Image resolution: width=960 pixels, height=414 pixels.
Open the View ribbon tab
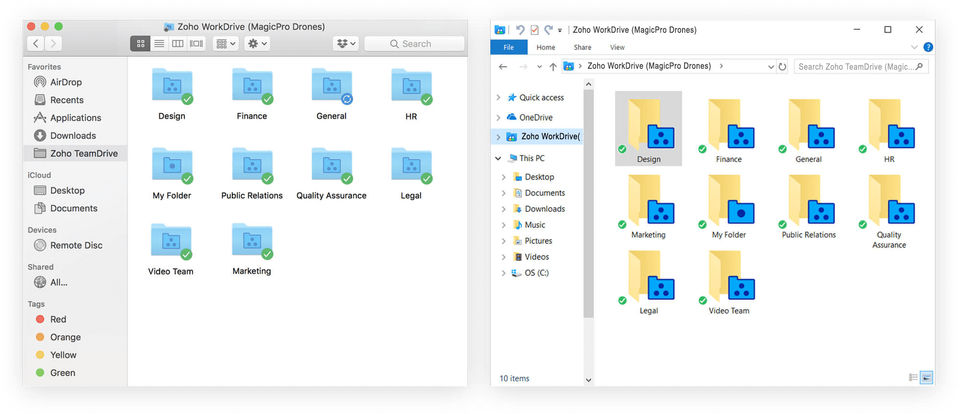coord(617,47)
